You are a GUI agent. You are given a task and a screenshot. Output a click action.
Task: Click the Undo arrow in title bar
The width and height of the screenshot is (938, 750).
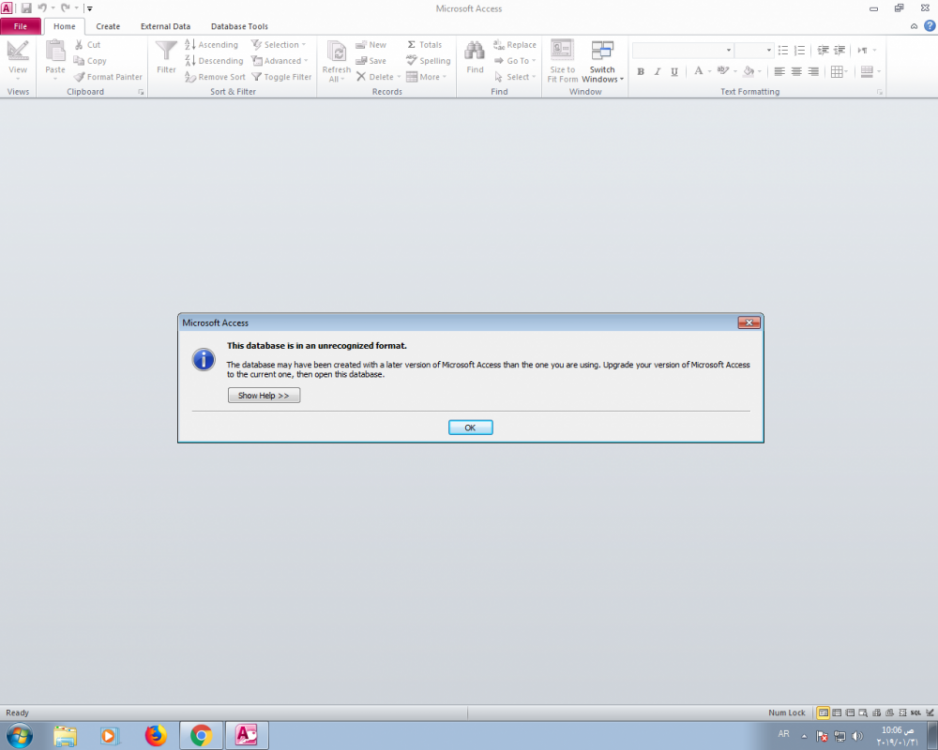42,8
